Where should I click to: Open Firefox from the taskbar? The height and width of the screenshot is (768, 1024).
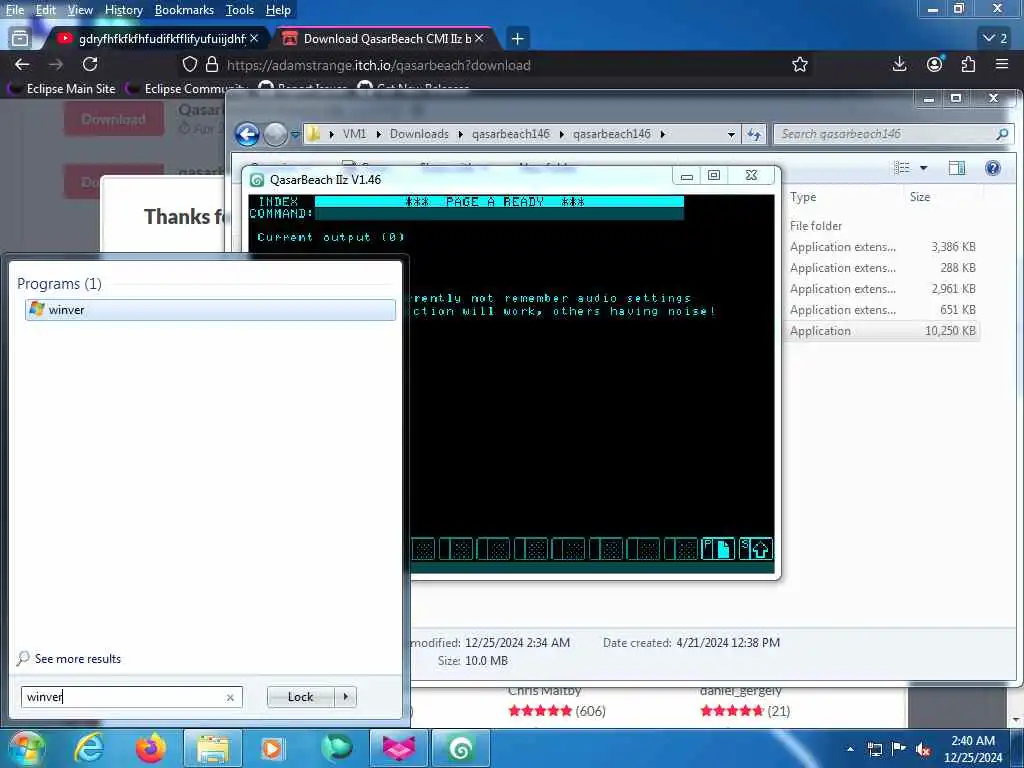(150, 748)
